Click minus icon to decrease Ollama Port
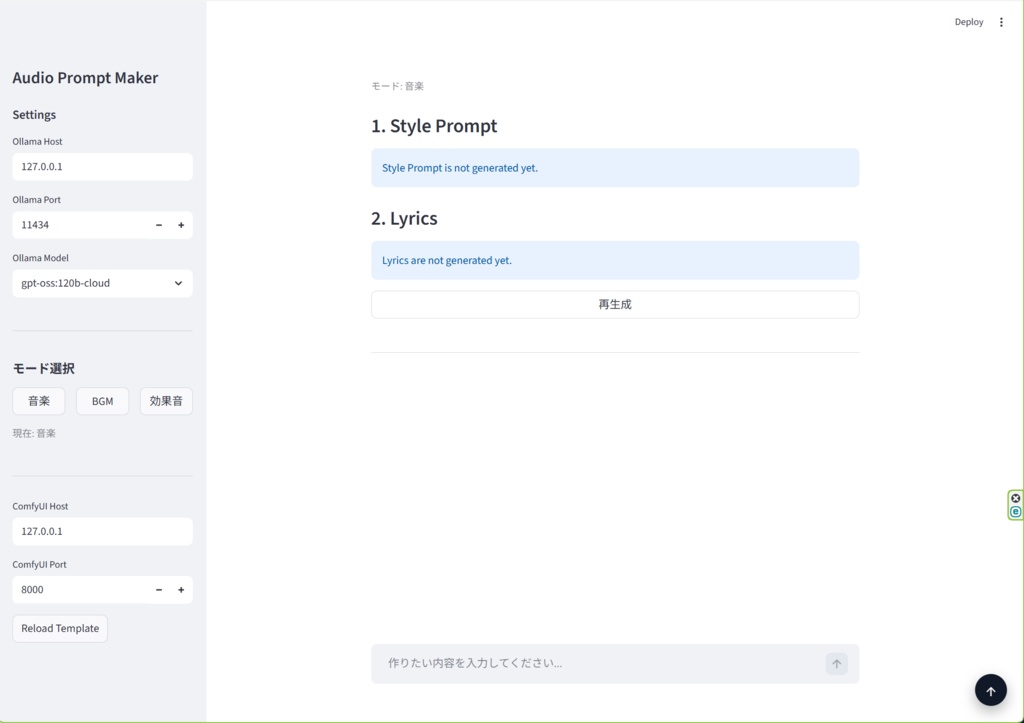Image resolution: width=1024 pixels, height=723 pixels. (158, 225)
